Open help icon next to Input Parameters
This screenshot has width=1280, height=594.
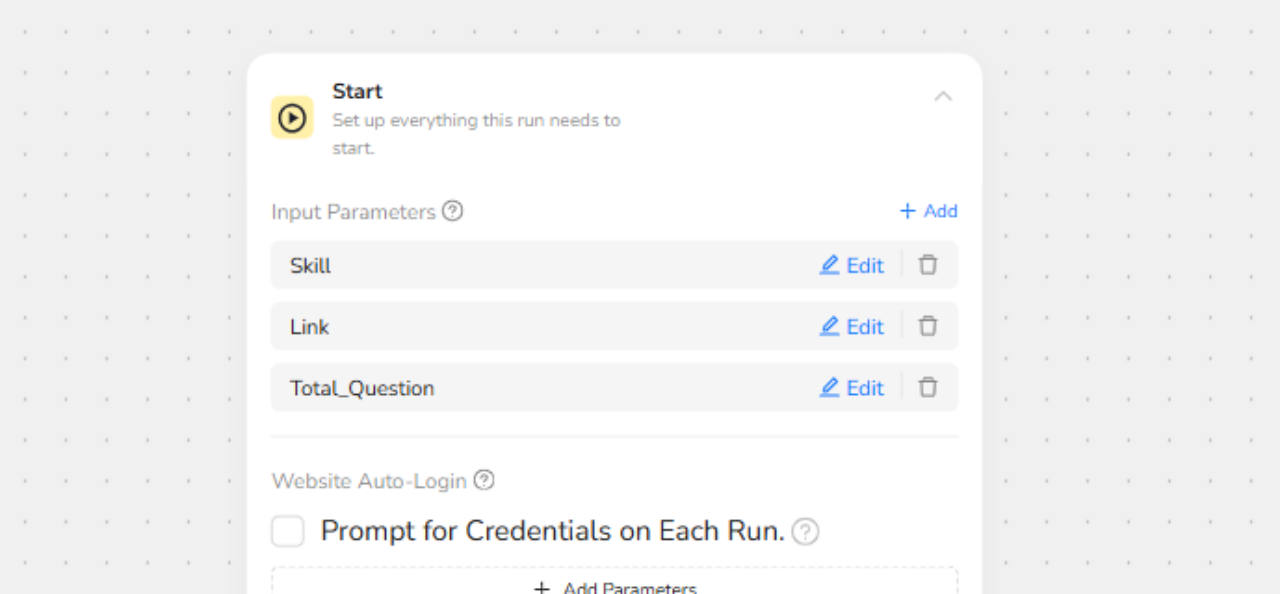[453, 211]
